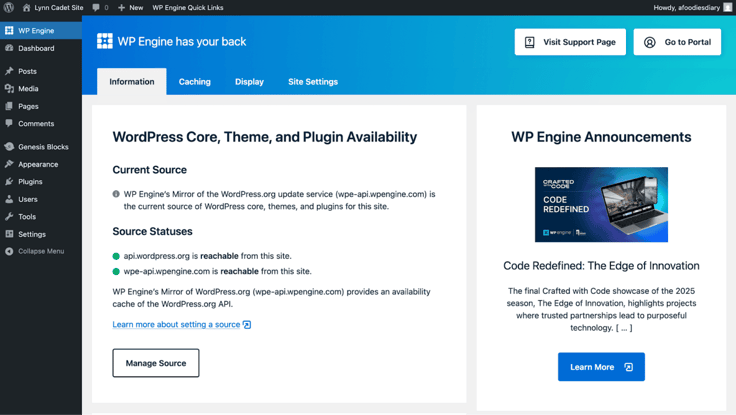
Task: Select the WP Engine sidebar icon
Action: click(9, 31)
